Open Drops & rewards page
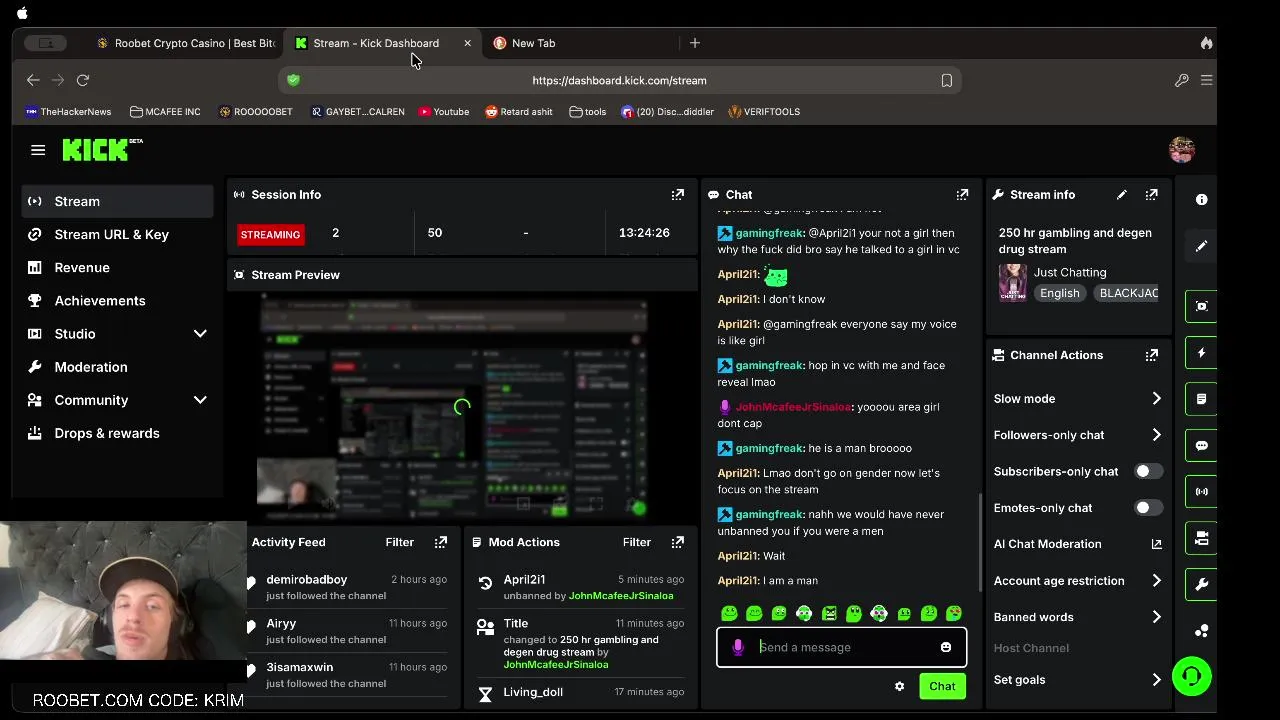The image size is (1280, 720). pyautogui.click(x=118, y=433)
